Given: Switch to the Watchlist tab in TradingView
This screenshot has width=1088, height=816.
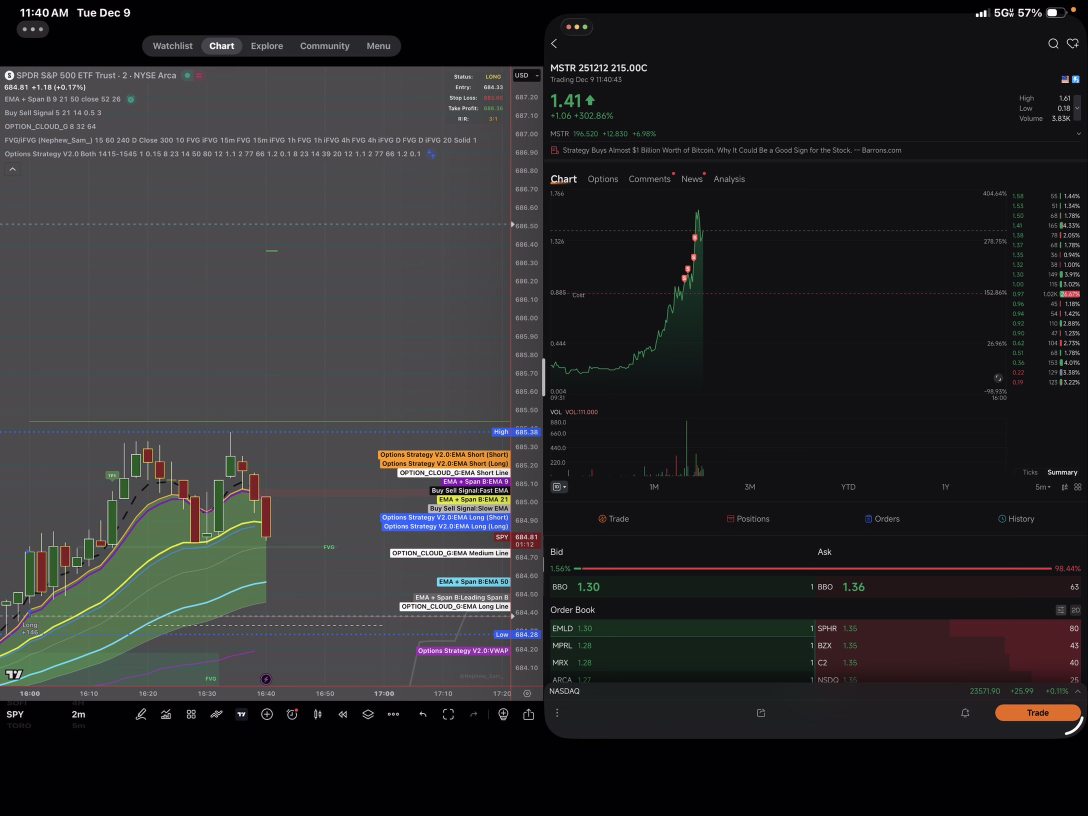Looking at the screenshot, I should click(172, 46).
